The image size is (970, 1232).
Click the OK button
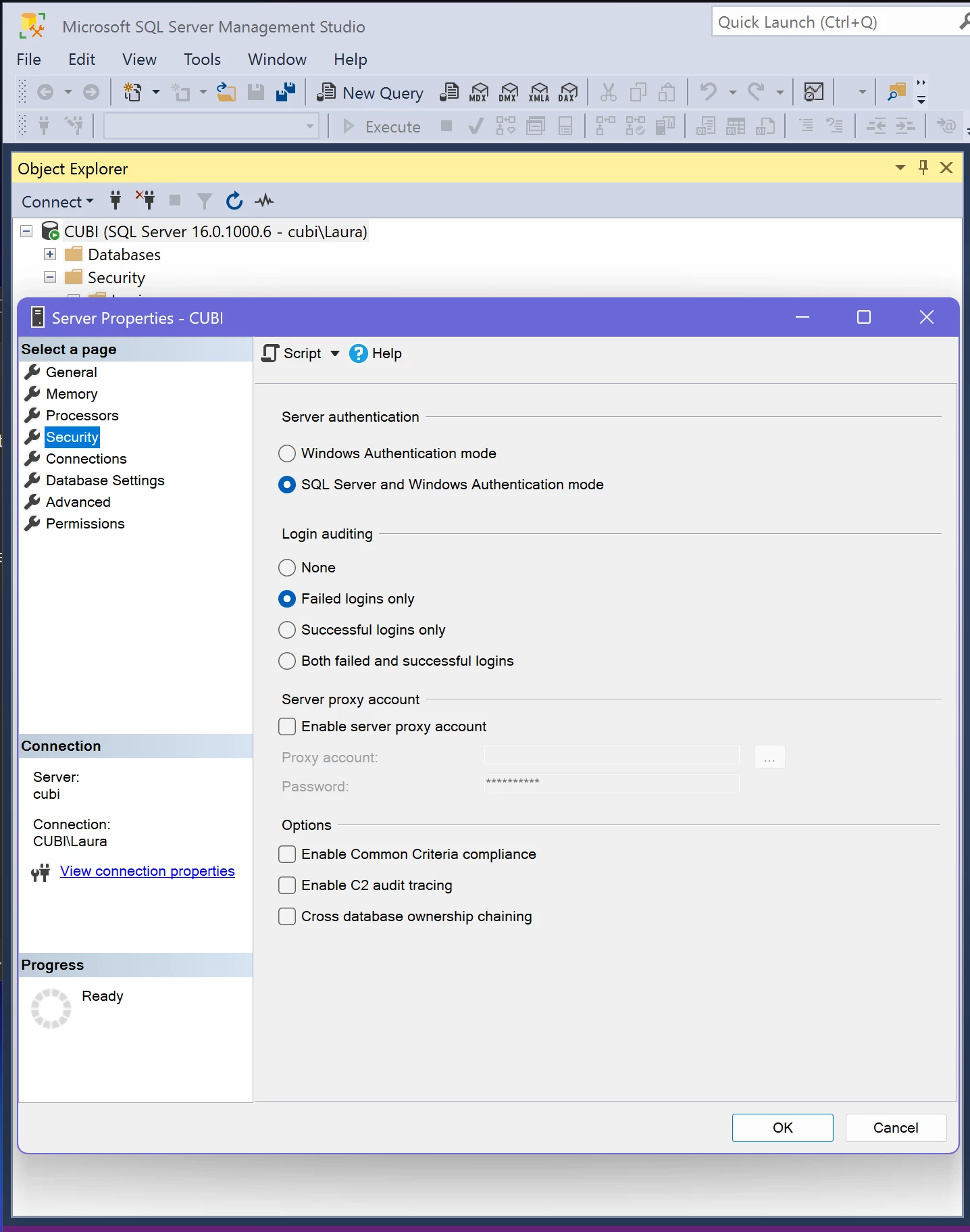[x=782, y=1128]
